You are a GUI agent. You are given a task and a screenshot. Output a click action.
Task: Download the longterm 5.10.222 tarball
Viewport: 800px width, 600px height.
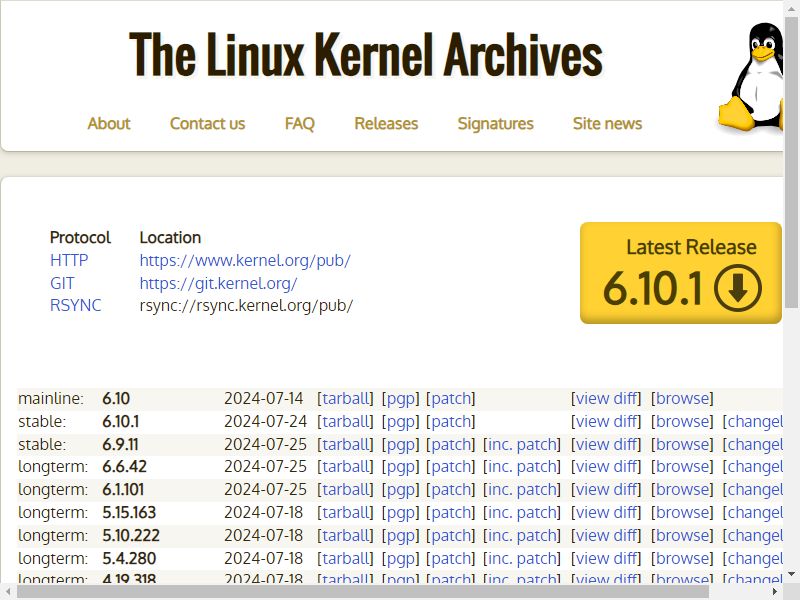345,535
